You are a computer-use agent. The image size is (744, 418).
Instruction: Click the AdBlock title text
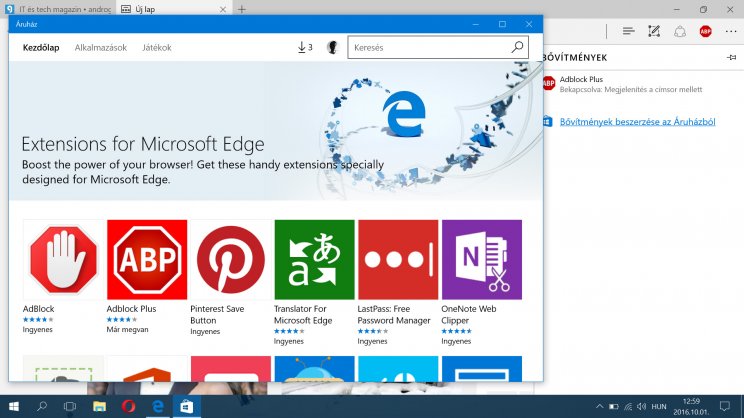[x=38, y=309]
